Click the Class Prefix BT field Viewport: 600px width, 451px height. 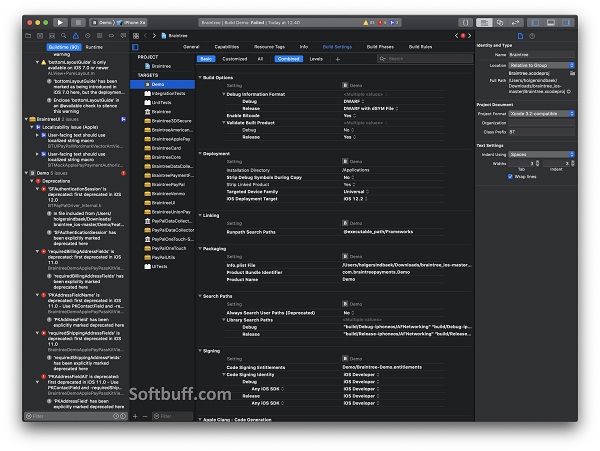pyautogui.click(x=541, y=132)
